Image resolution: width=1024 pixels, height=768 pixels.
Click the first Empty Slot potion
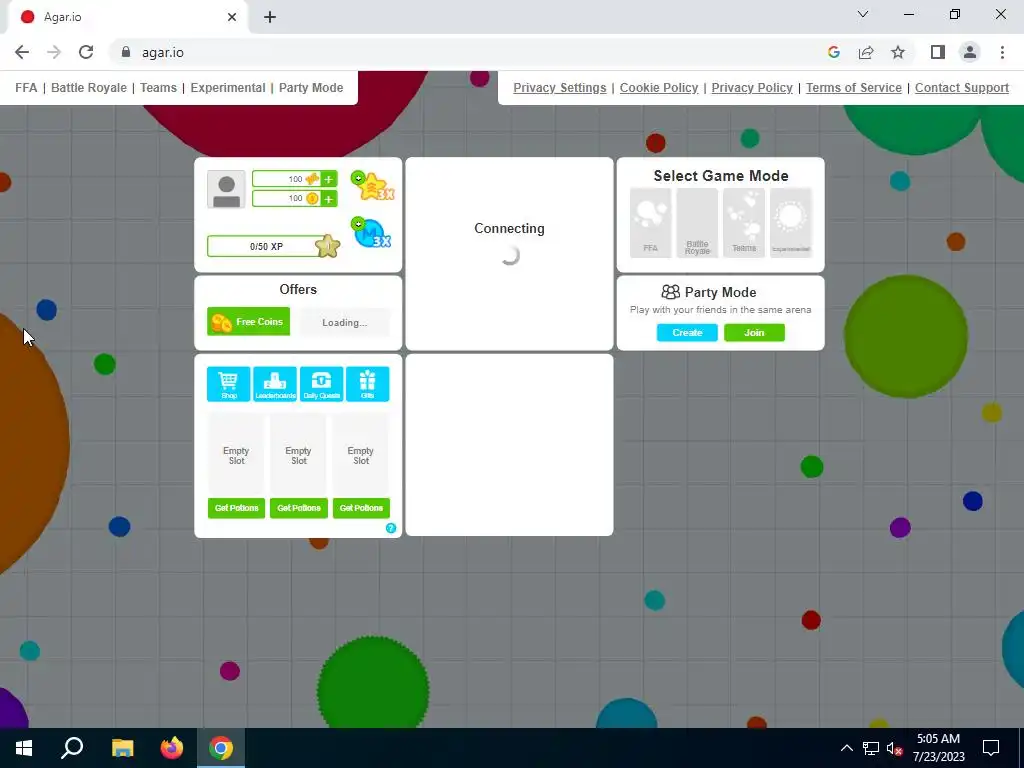pyautogui.click(x=236, y=455)
